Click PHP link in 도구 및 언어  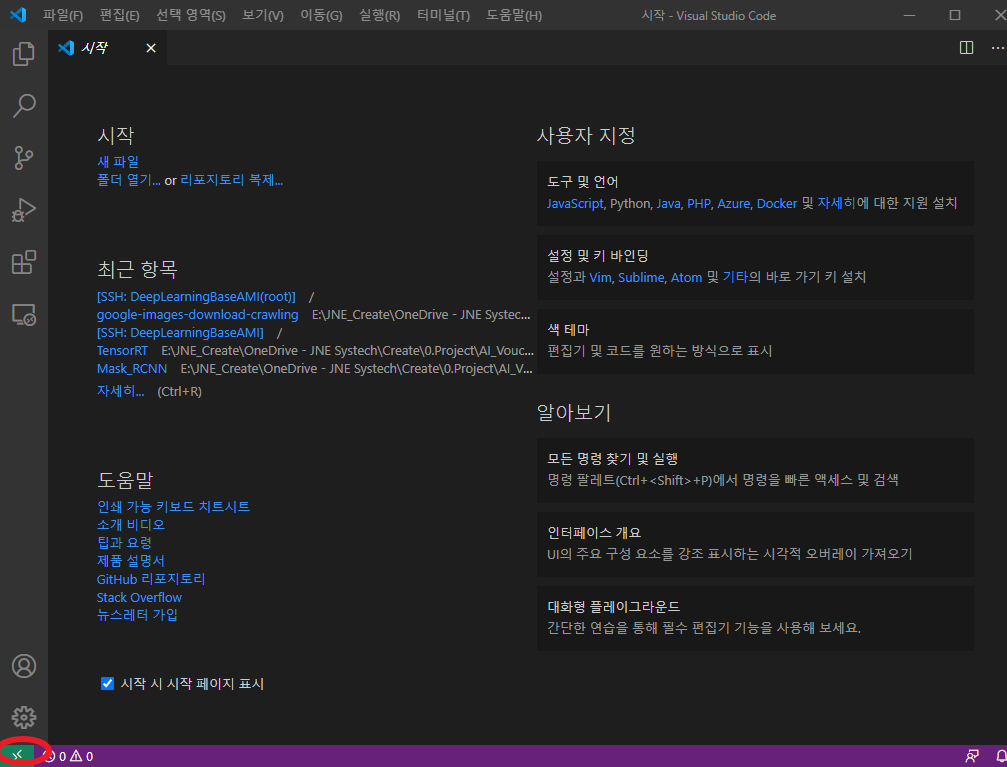click(x=699, y=204)
